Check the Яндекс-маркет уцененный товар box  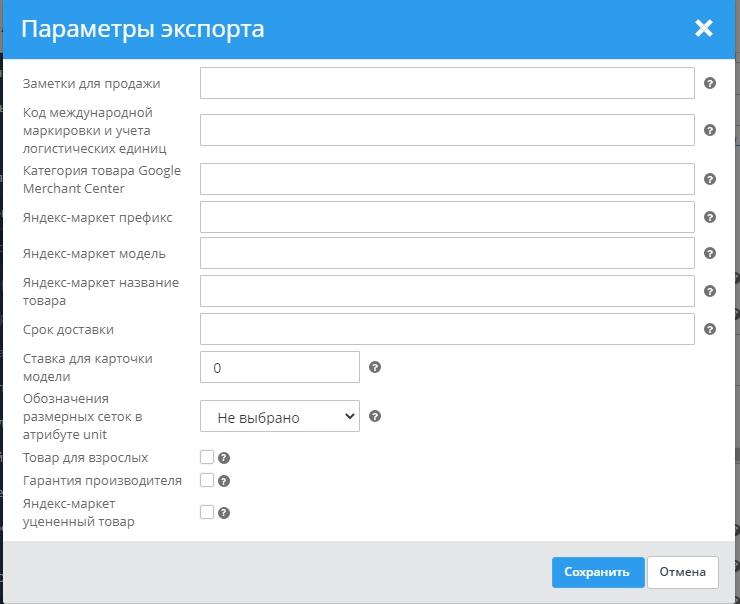coord(207,512)
